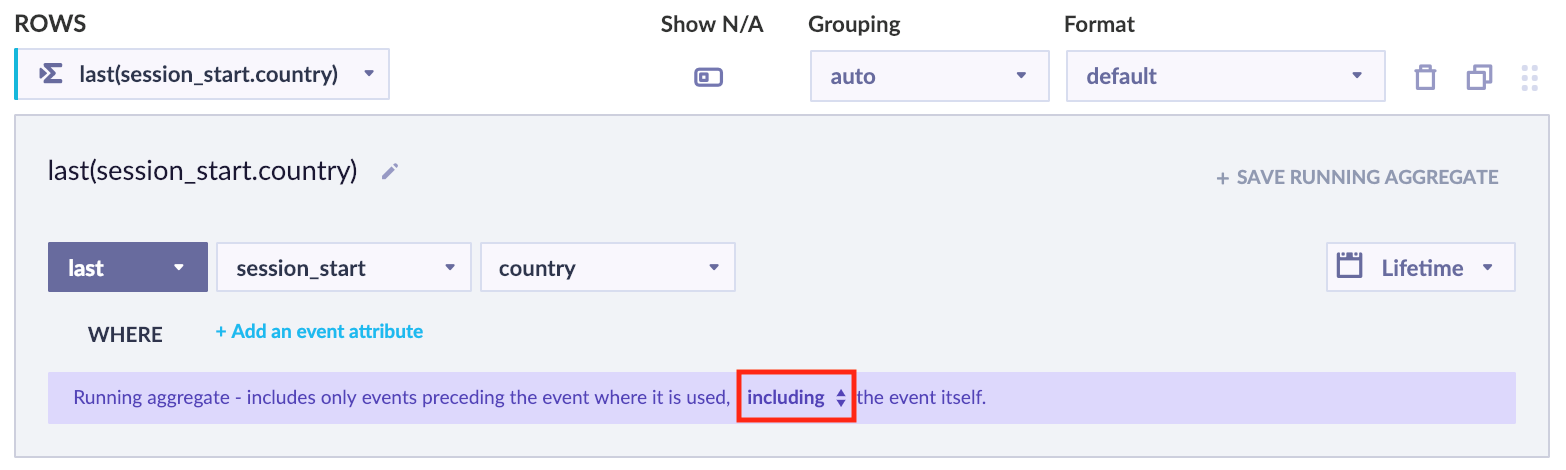1566x470 pixels.
Task: Click Add an event attribute link
Action: 319,331
